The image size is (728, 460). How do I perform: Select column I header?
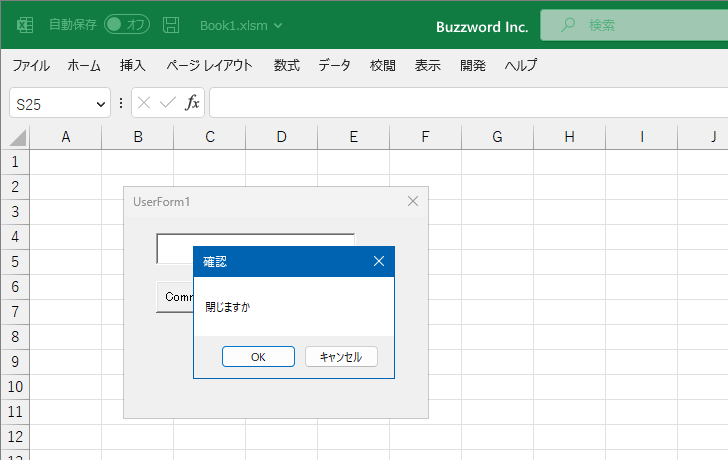641,137
